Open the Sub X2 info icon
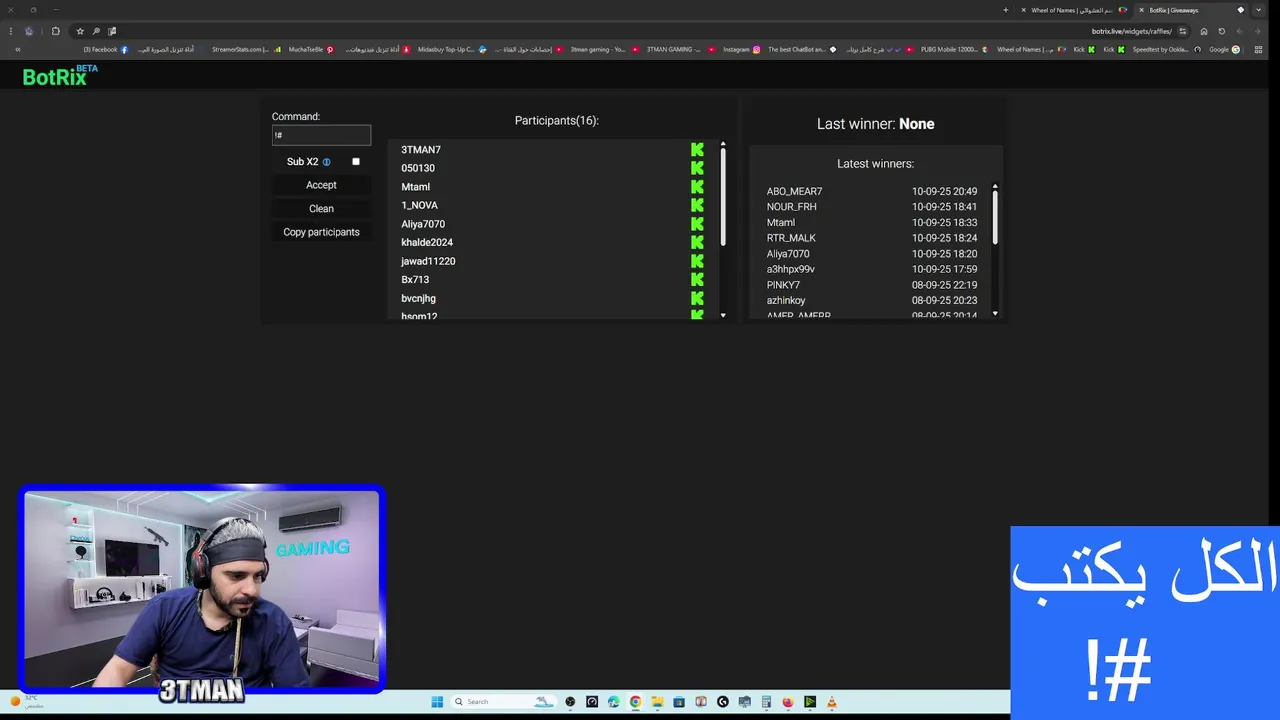The image size is (1280, 720). point(326,162)
